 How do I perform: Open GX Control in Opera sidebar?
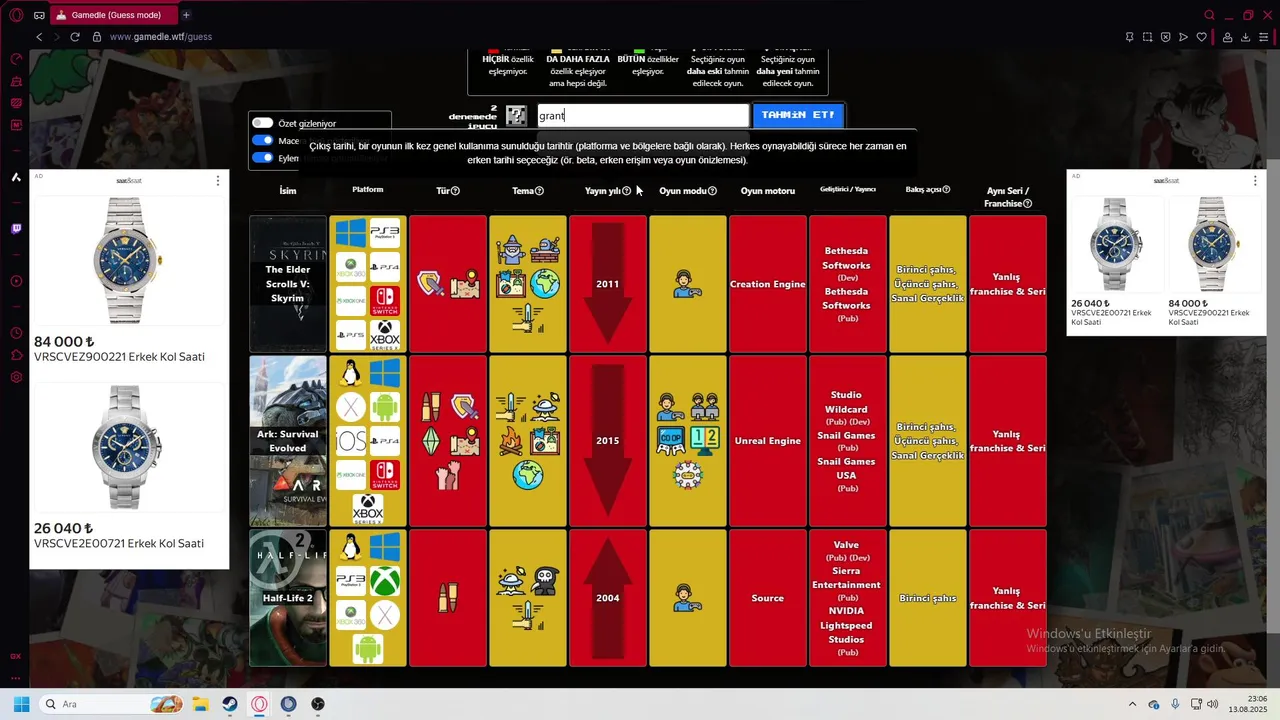16,59
